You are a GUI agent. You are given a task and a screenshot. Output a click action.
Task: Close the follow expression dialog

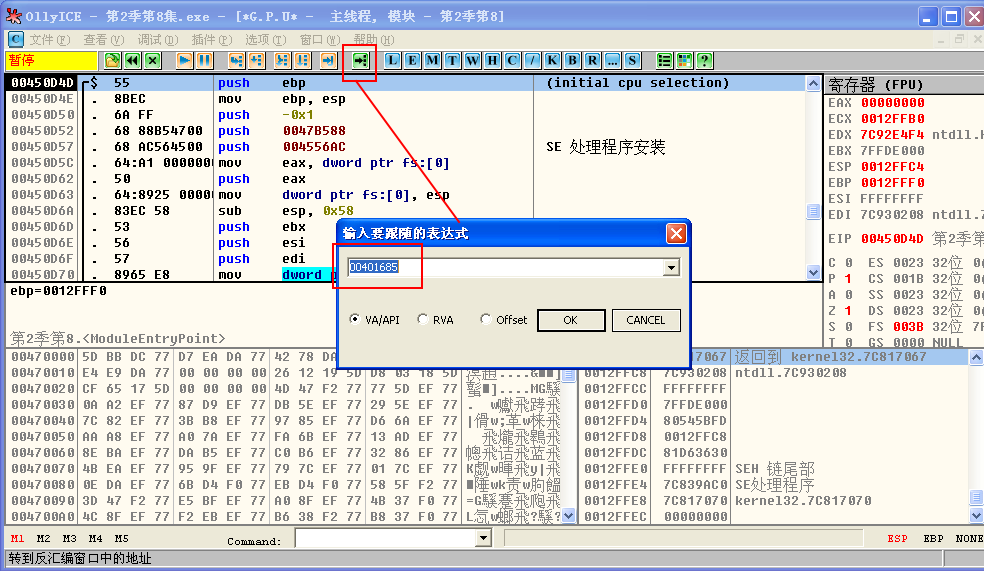coord(676,234)
